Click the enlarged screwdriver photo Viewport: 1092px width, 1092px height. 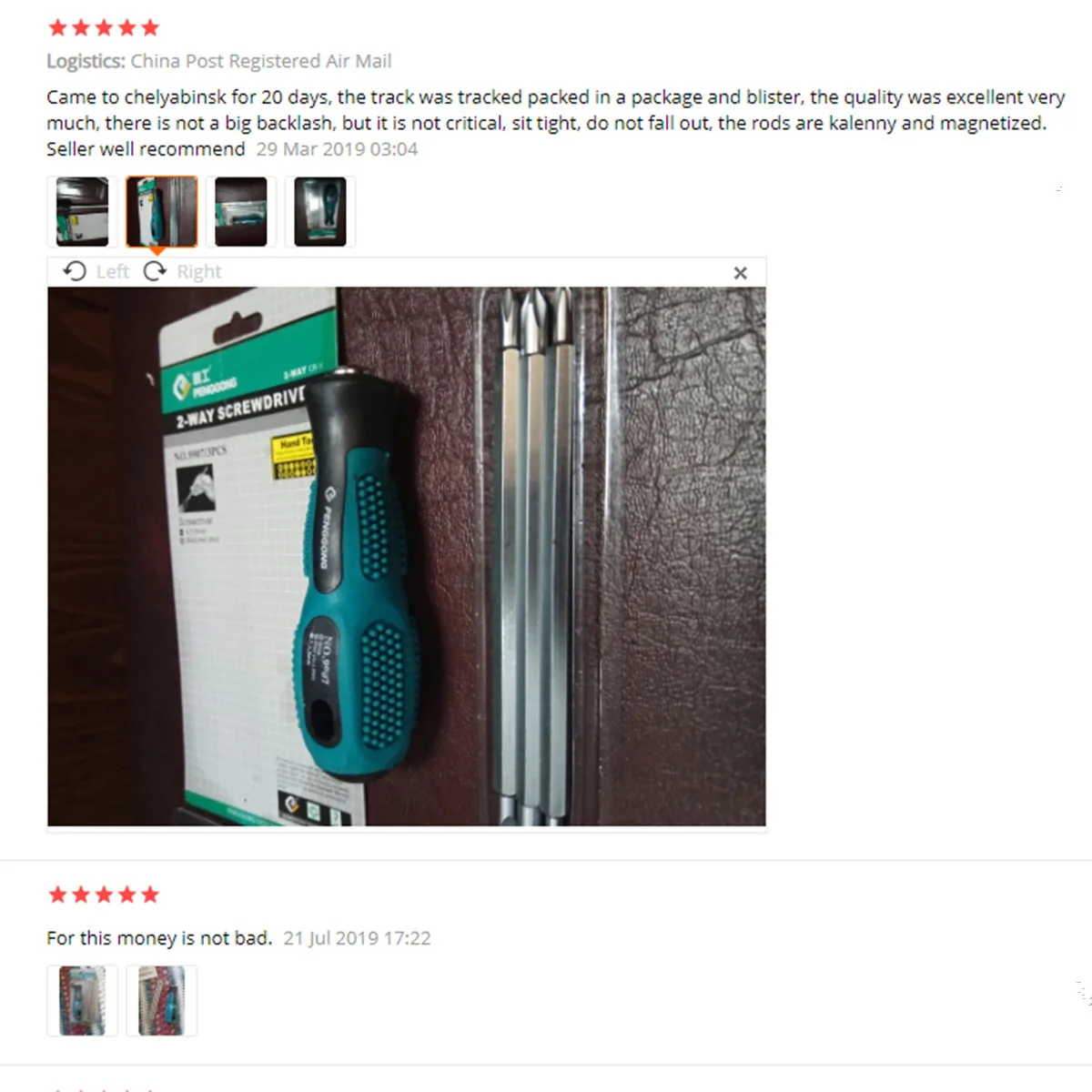pyautogui.click(x=407, y=557)
